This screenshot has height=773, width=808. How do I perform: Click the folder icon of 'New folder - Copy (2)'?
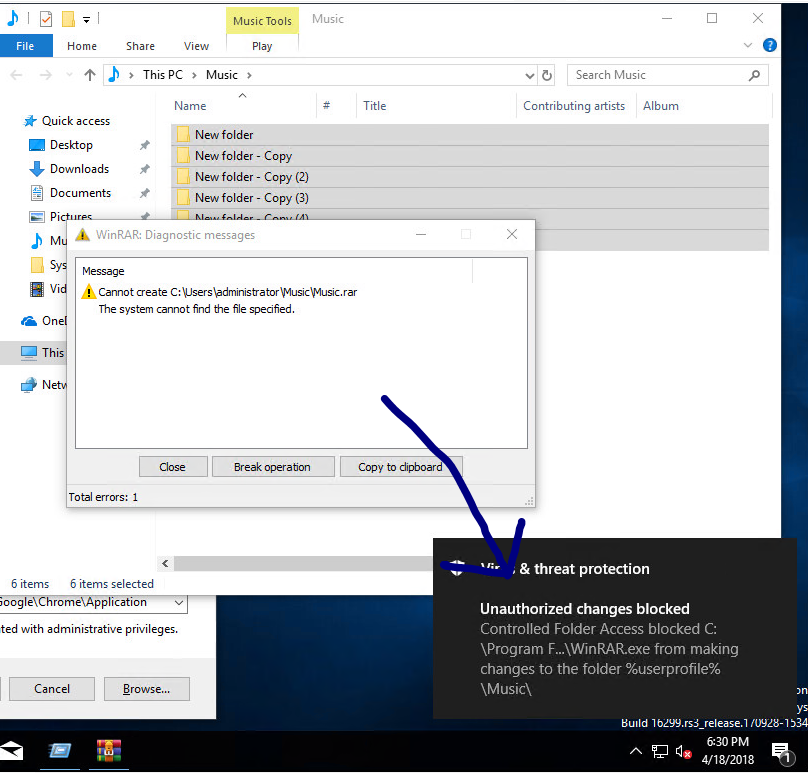183,177
